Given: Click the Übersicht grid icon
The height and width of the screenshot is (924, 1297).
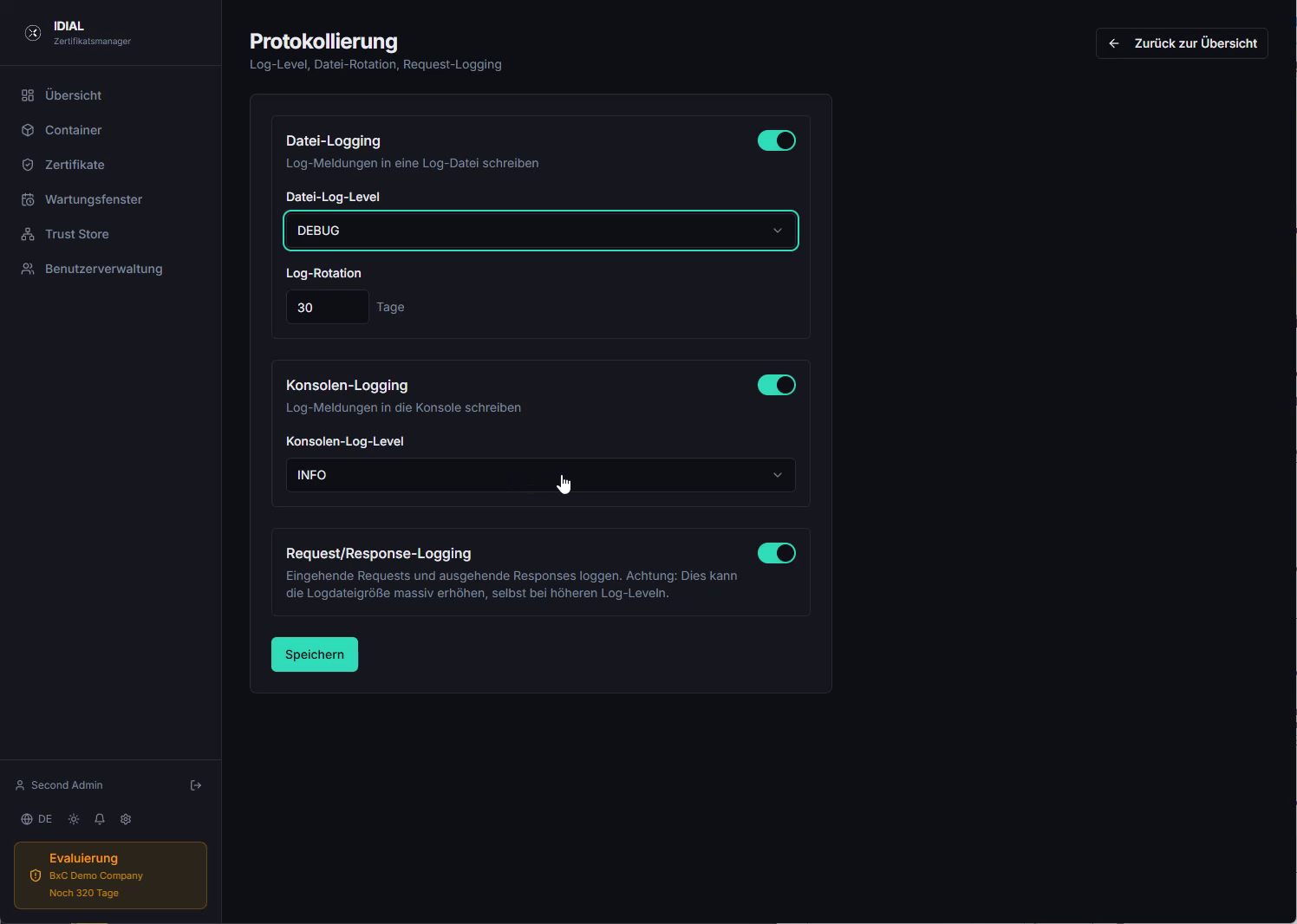Looking at the screenshot, I should tap(28, 95).
